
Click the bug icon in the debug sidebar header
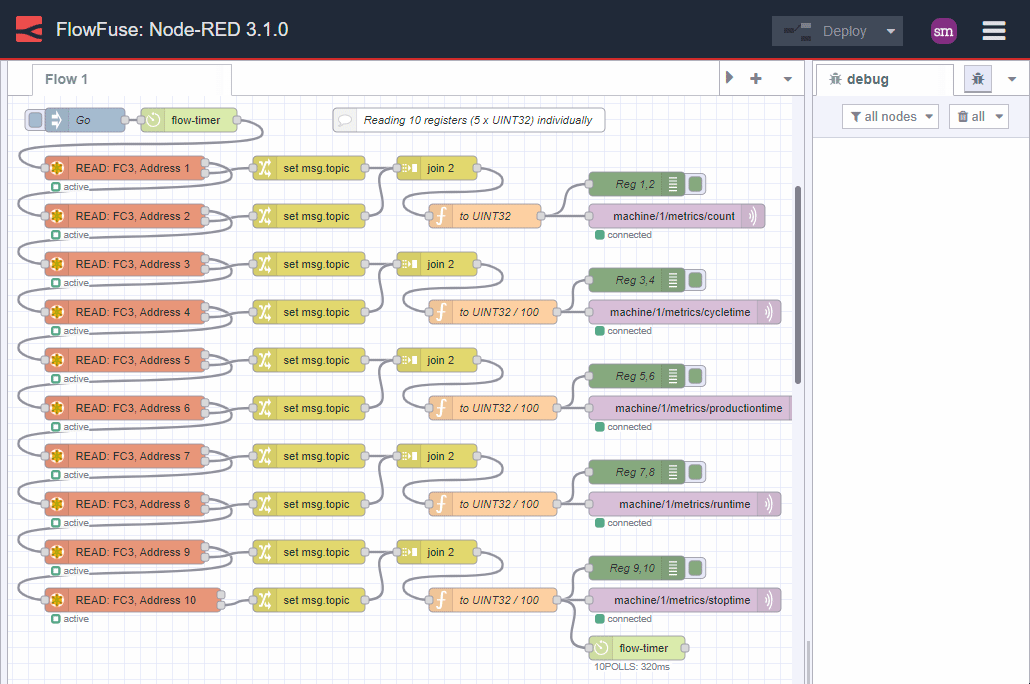977,78
